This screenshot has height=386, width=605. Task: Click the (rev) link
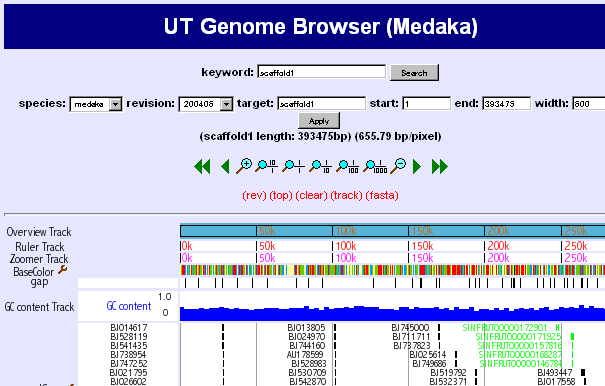[254, 195]
